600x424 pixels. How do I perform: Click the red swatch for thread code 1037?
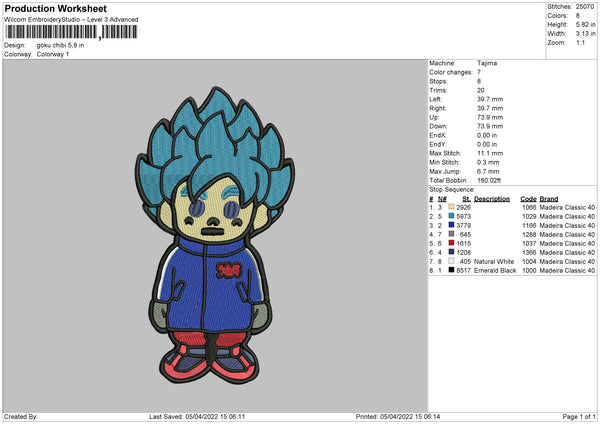pos(451,243)
